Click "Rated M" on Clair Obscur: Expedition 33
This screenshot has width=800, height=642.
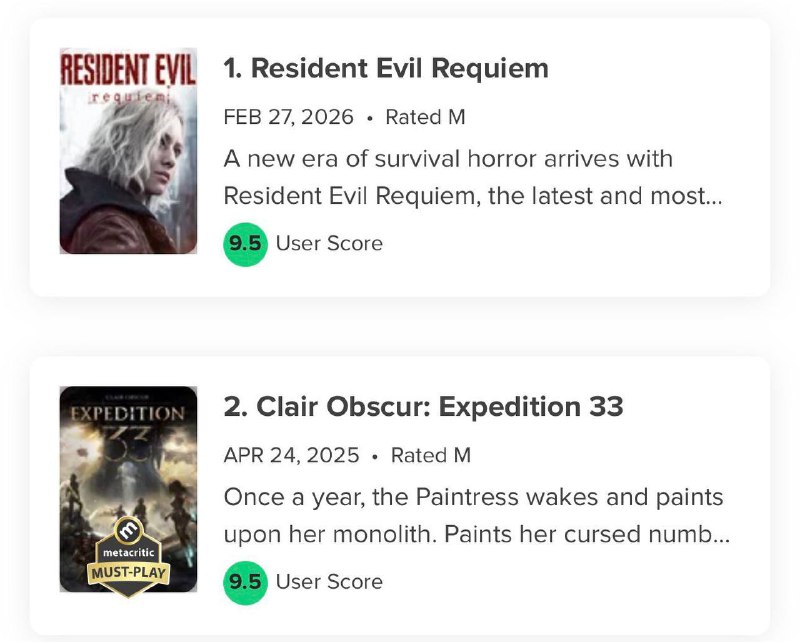point(430,456)
